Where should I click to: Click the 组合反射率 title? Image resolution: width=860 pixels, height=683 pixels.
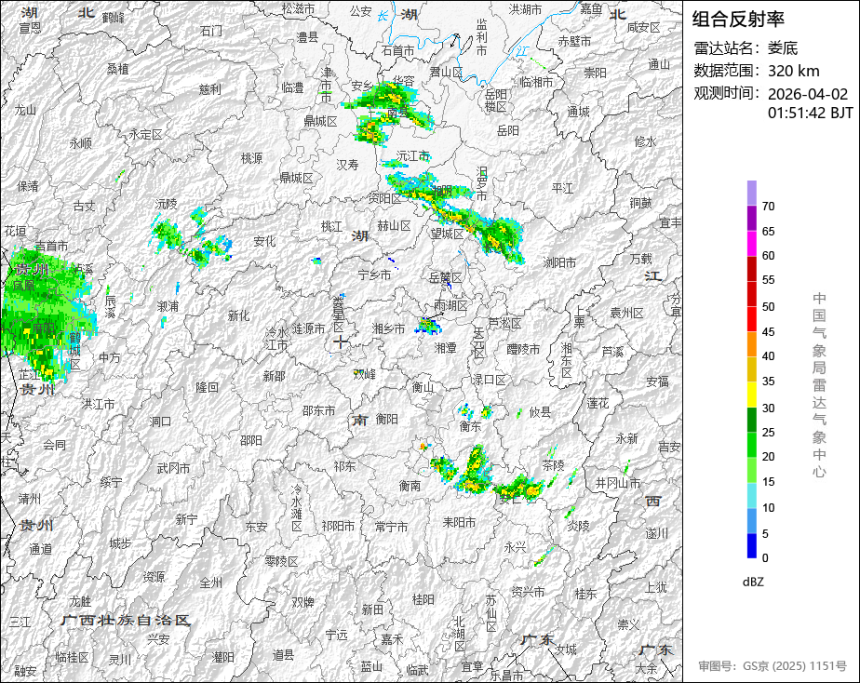pos(738,19)
